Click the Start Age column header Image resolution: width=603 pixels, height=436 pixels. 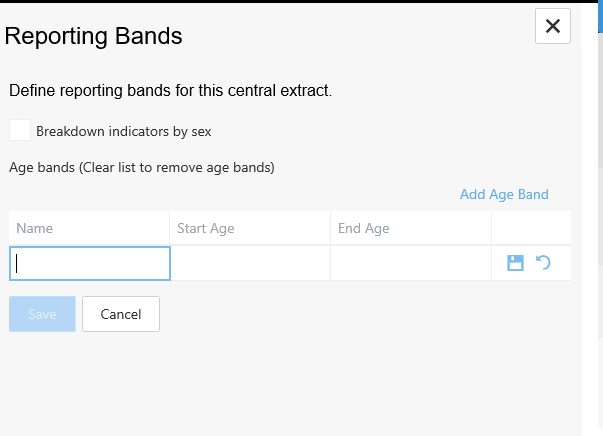[x=205, y=228]
